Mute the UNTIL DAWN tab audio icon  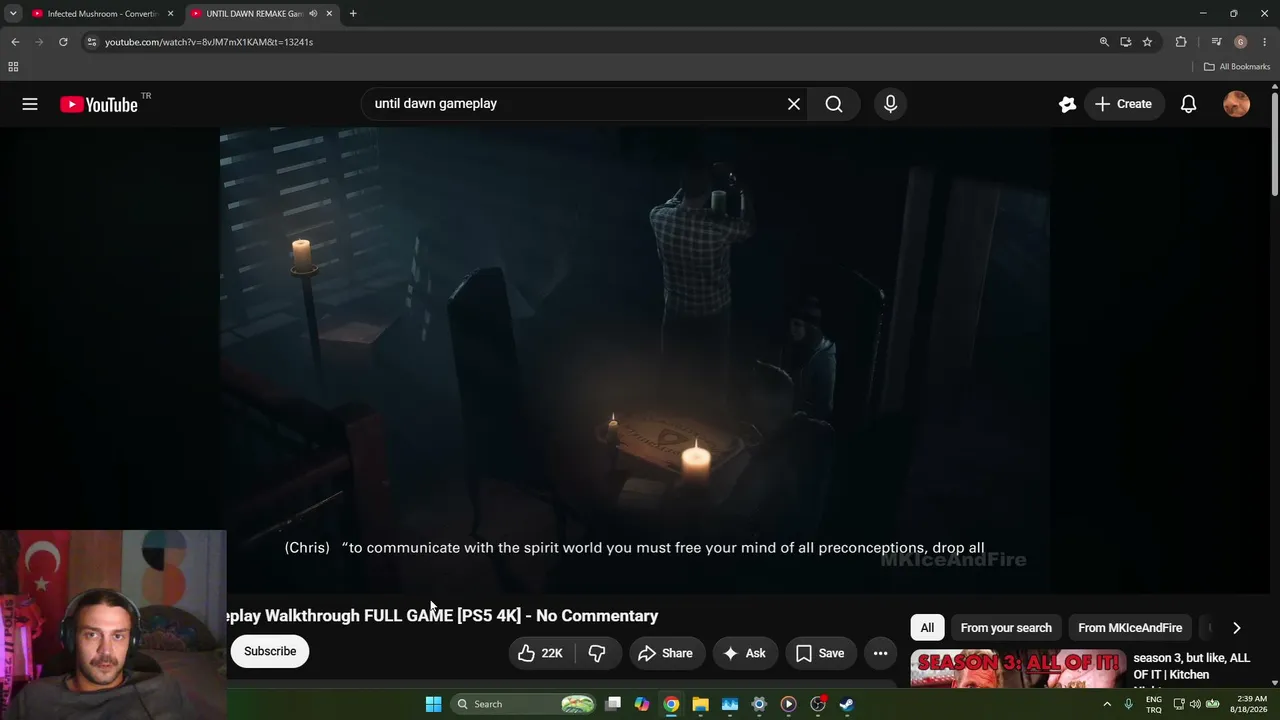(x=313, y=14)
